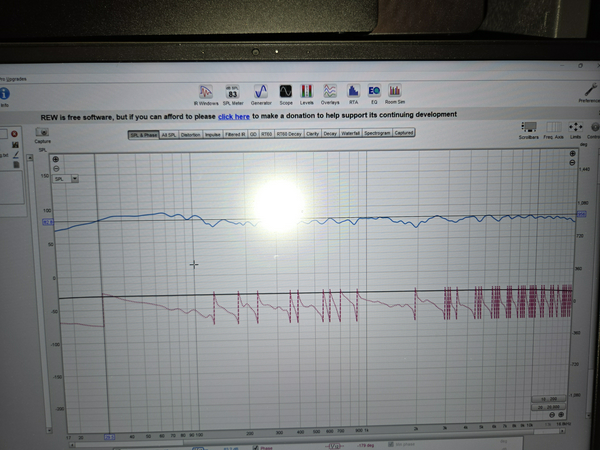
Task: Open the RTA analyzer
Action: coord(353,94)
